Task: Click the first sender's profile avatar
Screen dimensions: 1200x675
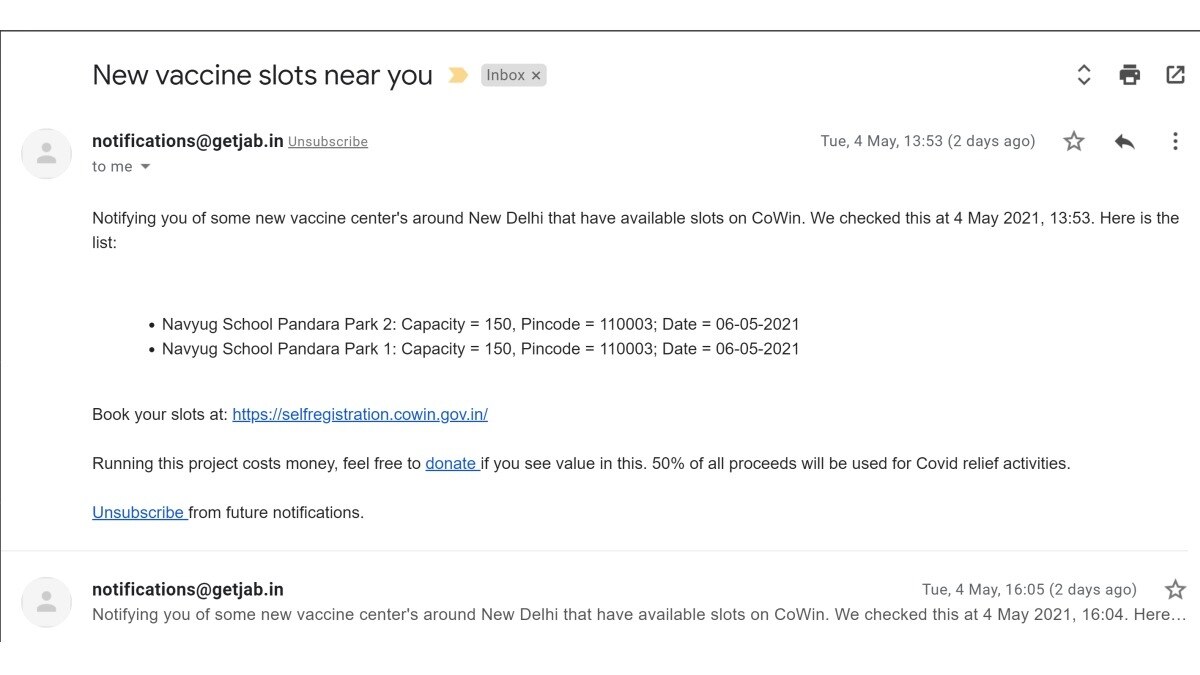Action: (46, 154)
